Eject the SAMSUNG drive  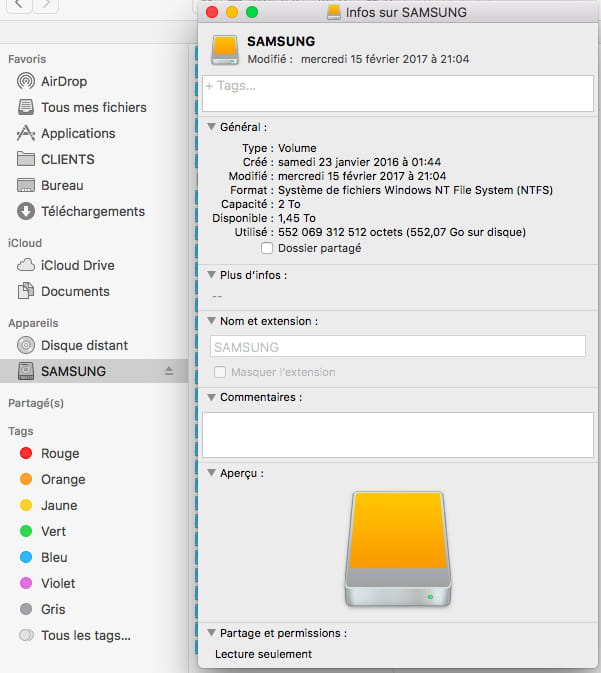tap(169, 371)
